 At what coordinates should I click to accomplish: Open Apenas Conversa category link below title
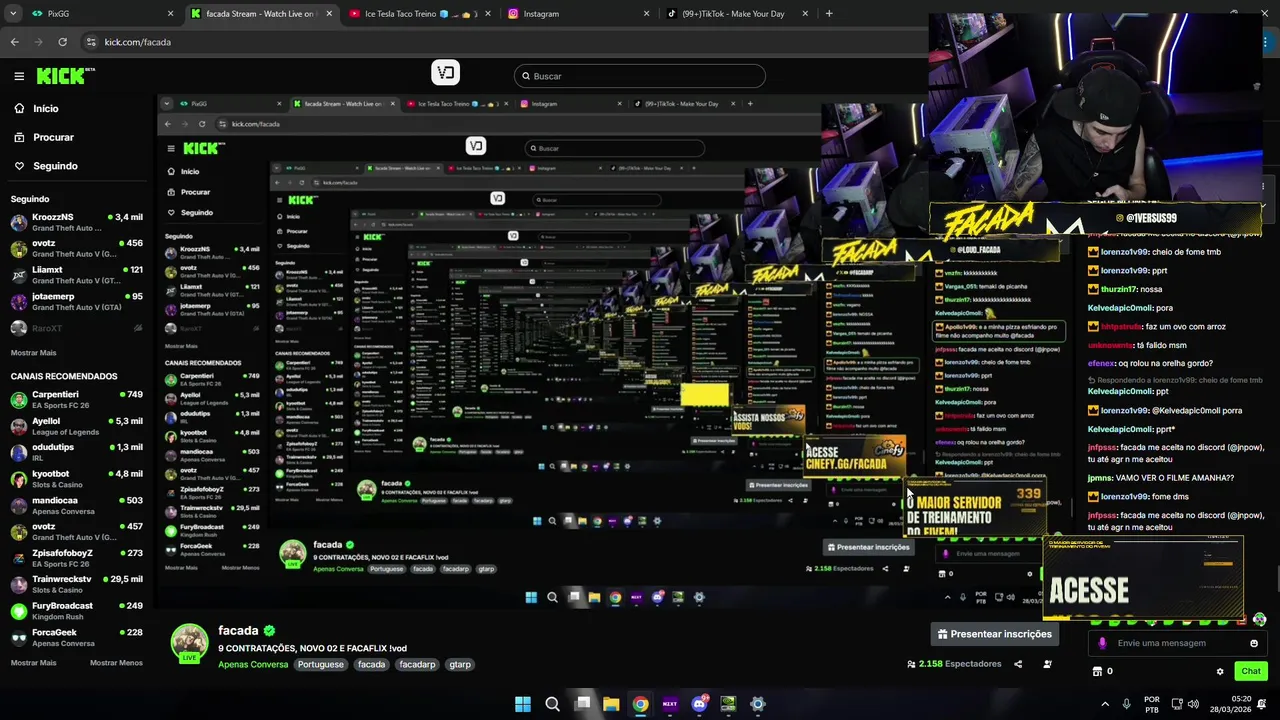[253, 664]
